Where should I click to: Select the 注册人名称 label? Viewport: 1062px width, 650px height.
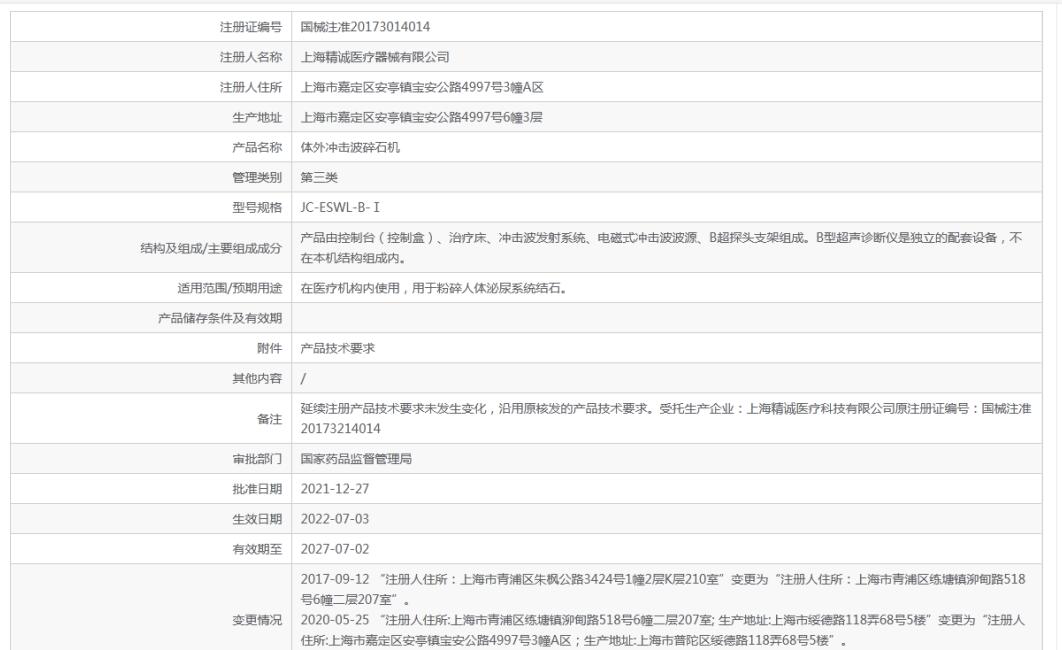(x=251, y=58)
